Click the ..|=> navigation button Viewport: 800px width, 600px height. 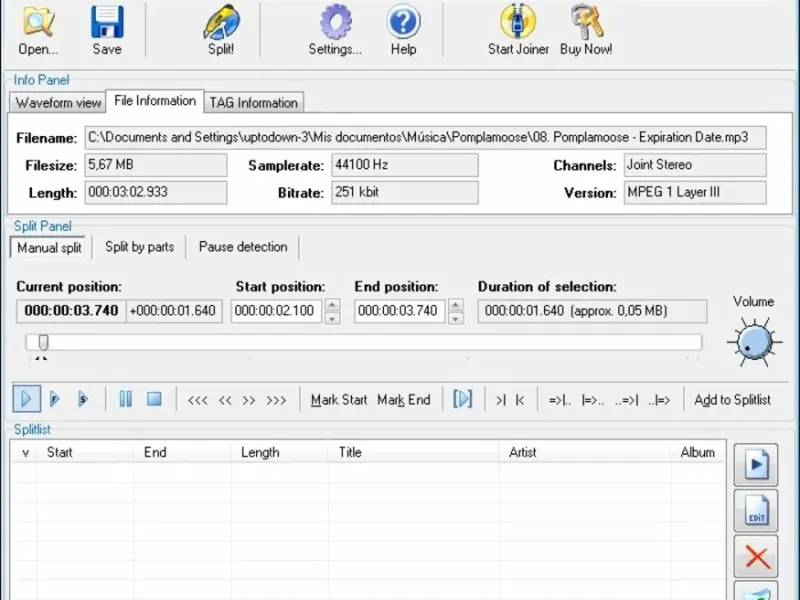(x=659, y=400)
